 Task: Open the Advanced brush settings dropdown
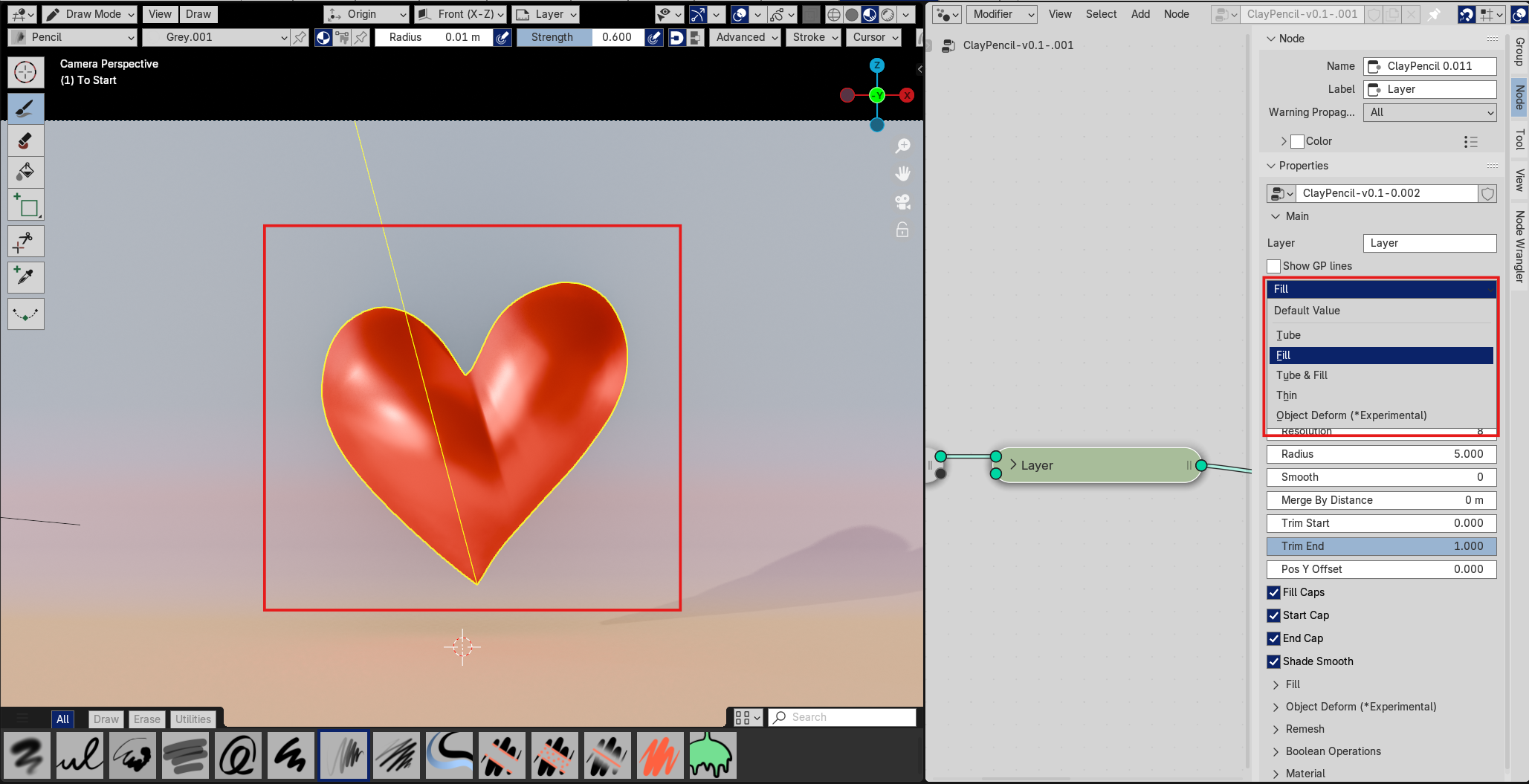746,37
